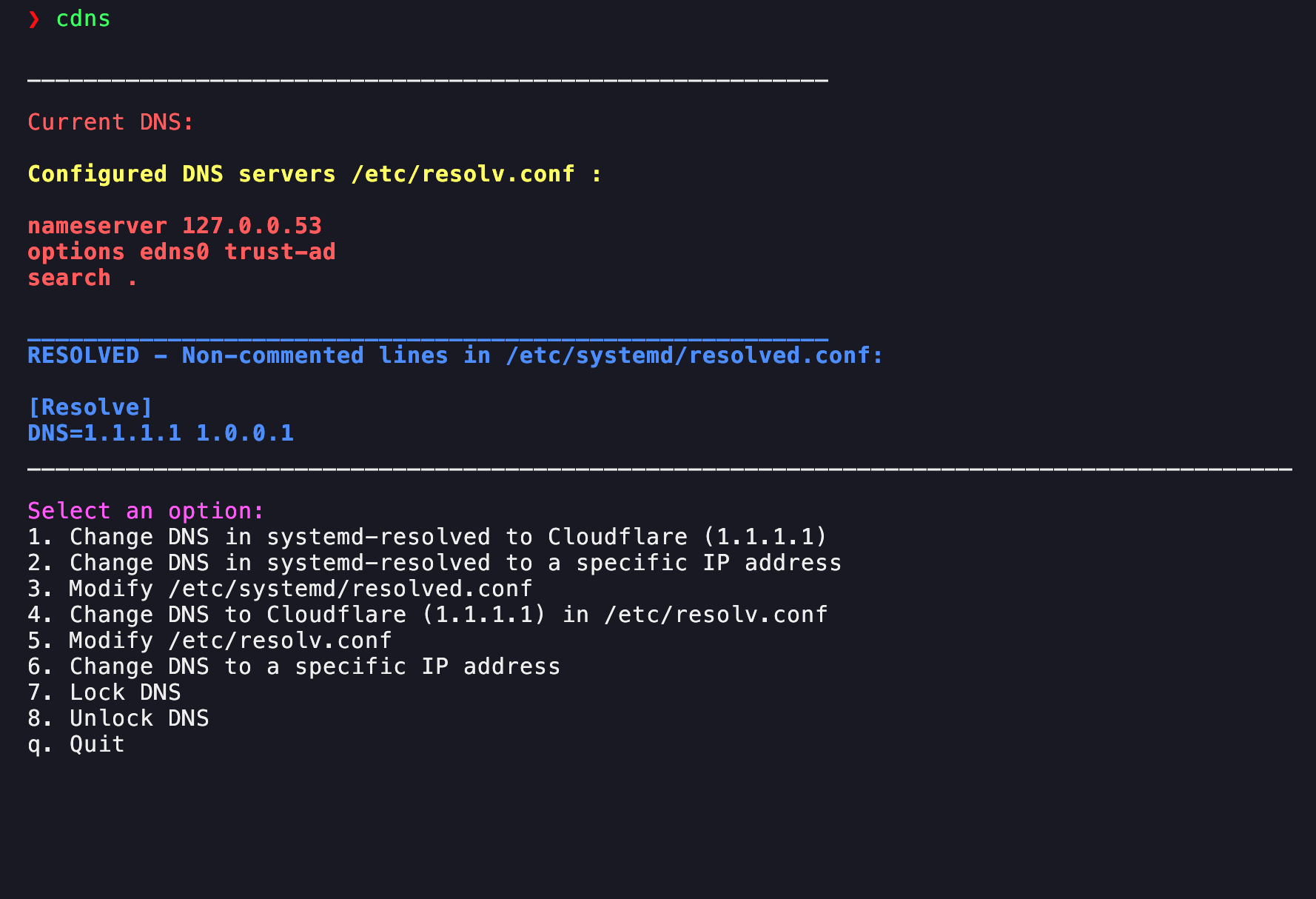Click the 'options edns0 trust-ad' line
1316x899 pixels.
pyautogui.click(x=181, y=252)
